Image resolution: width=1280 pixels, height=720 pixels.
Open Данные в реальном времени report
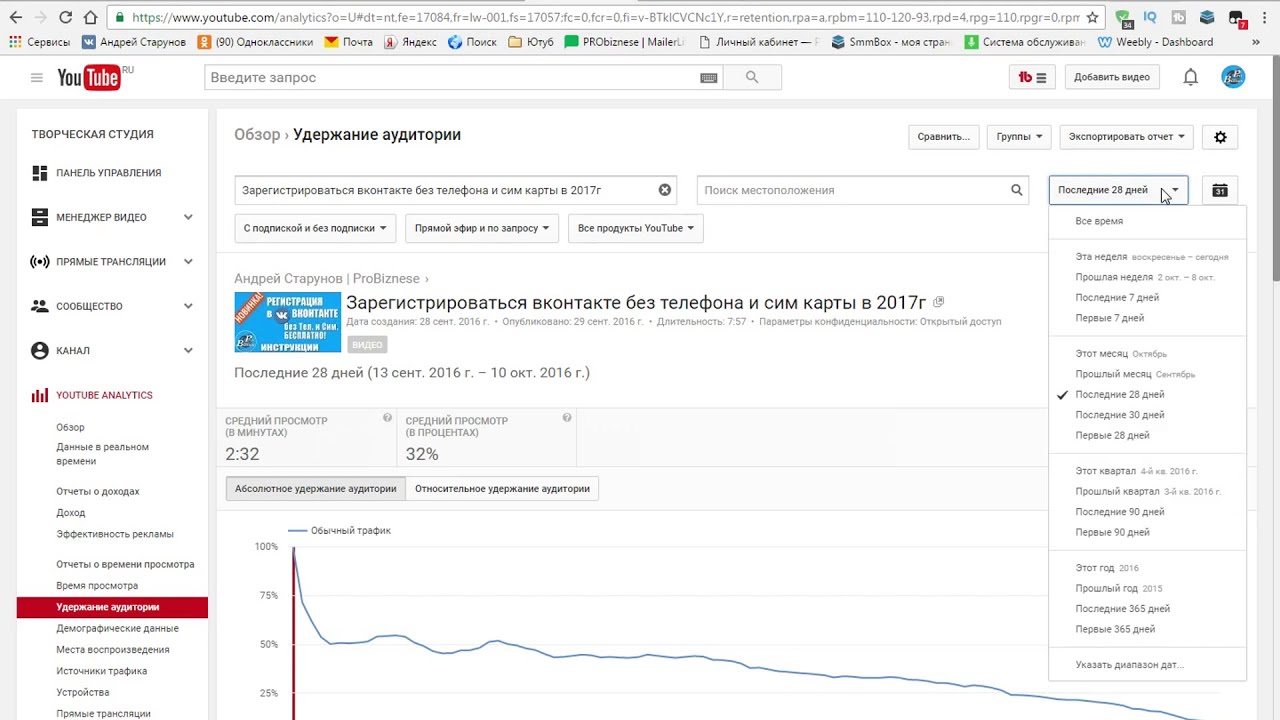tap(103, 454)
